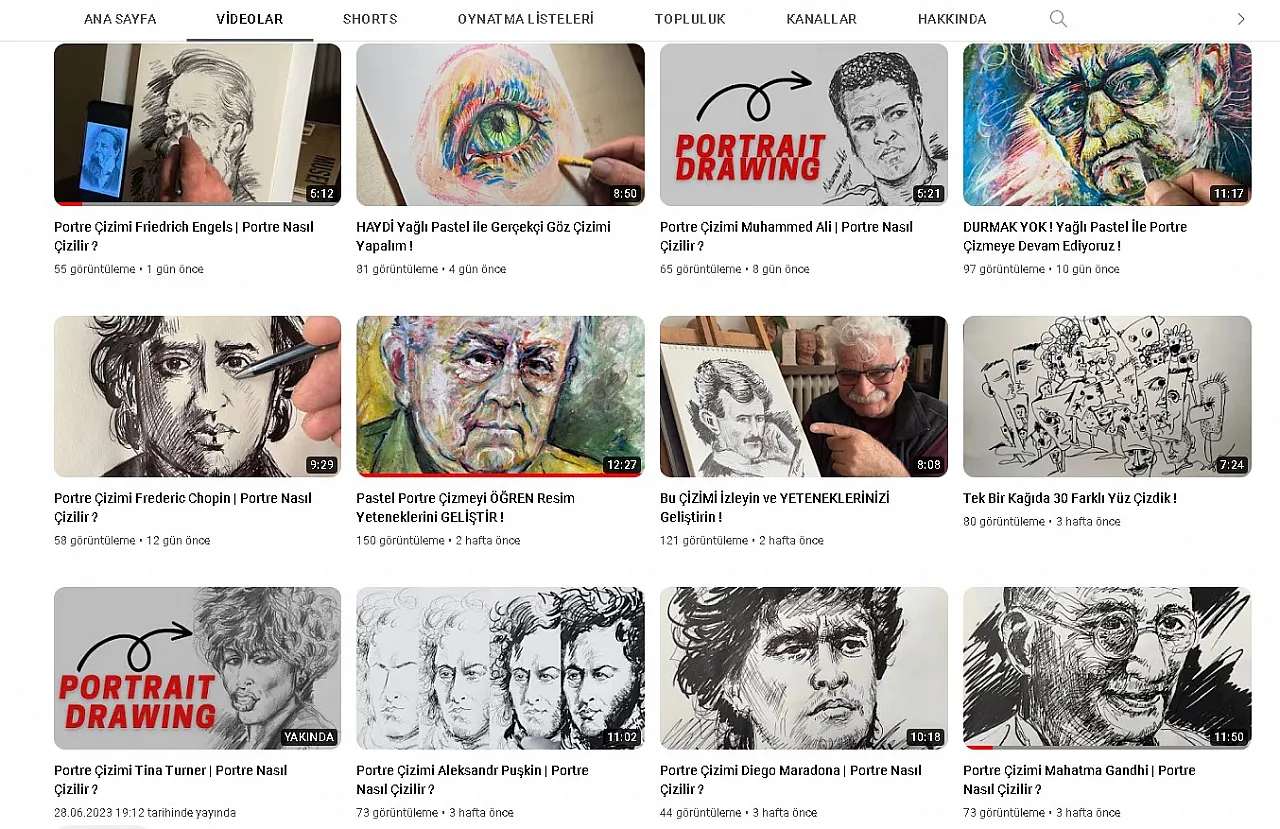Screen dimensions: 1280x829
Task: Open the 30 faces doodle video thumbnail
Action: (x=1107, y=397)
